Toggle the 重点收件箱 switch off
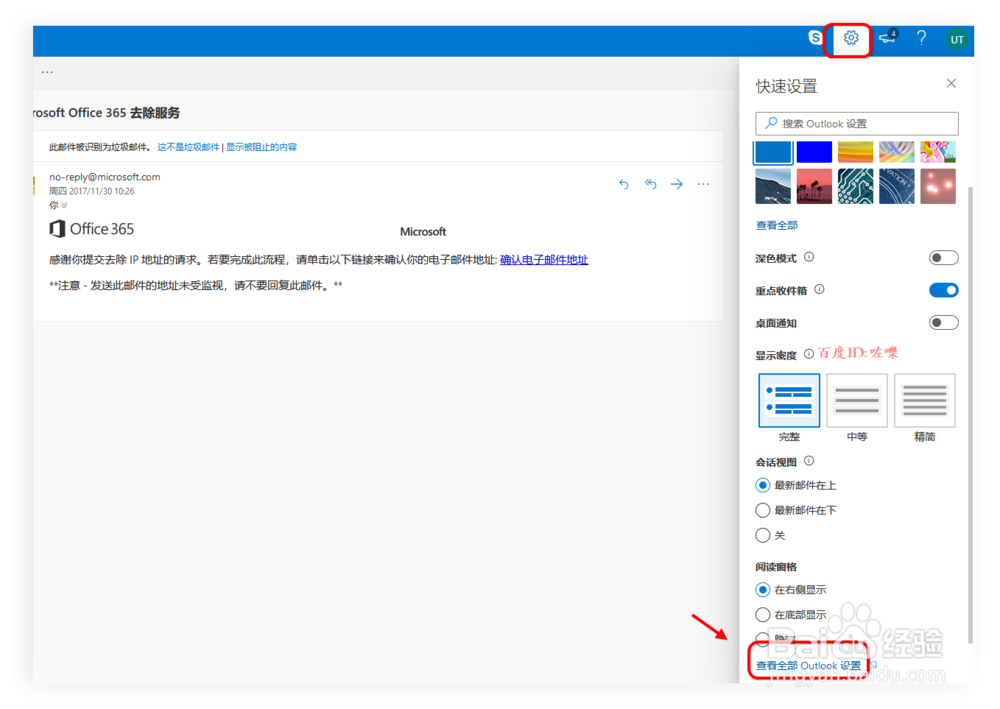 pyautogui.click(x=944, y=291)
